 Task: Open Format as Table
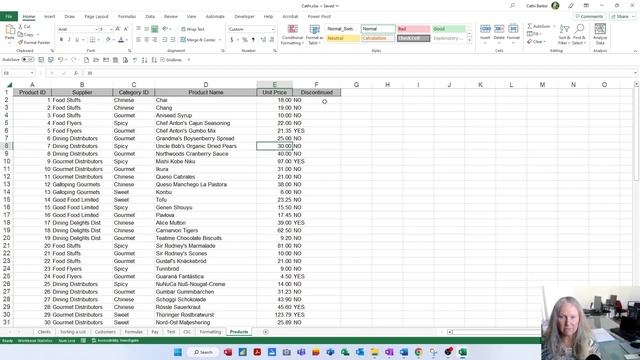click(314, 34)
